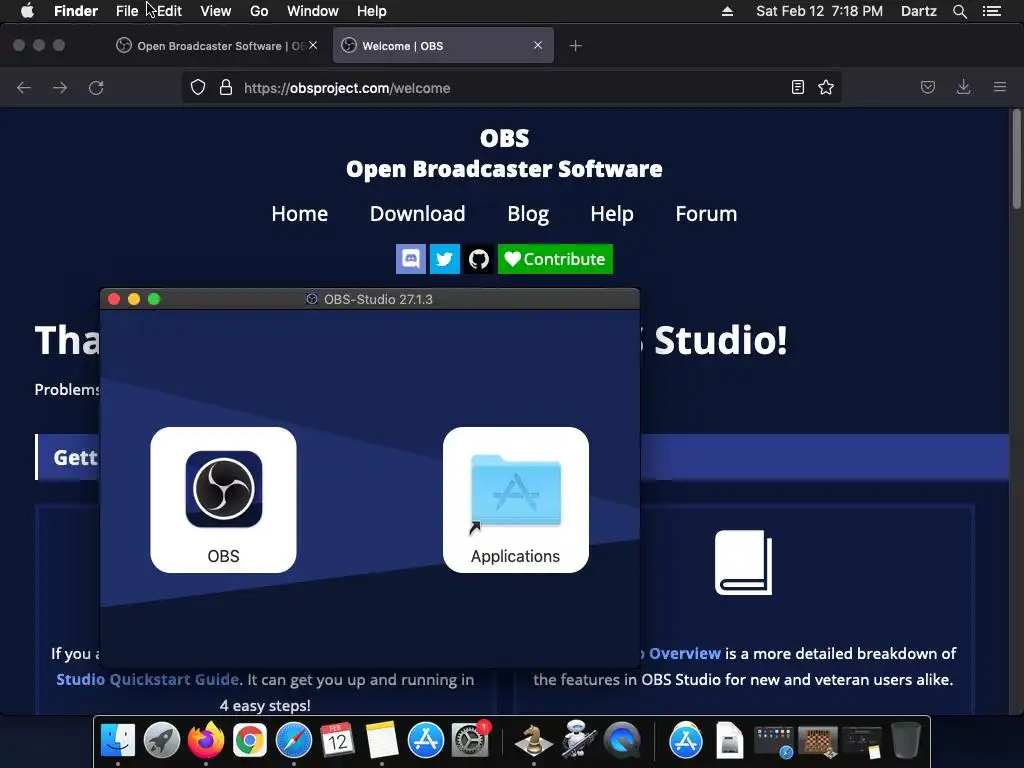The width and height of the screenshot is (1024, 768).
Task: Go back in browser history
Action: (x=24, y=88)
